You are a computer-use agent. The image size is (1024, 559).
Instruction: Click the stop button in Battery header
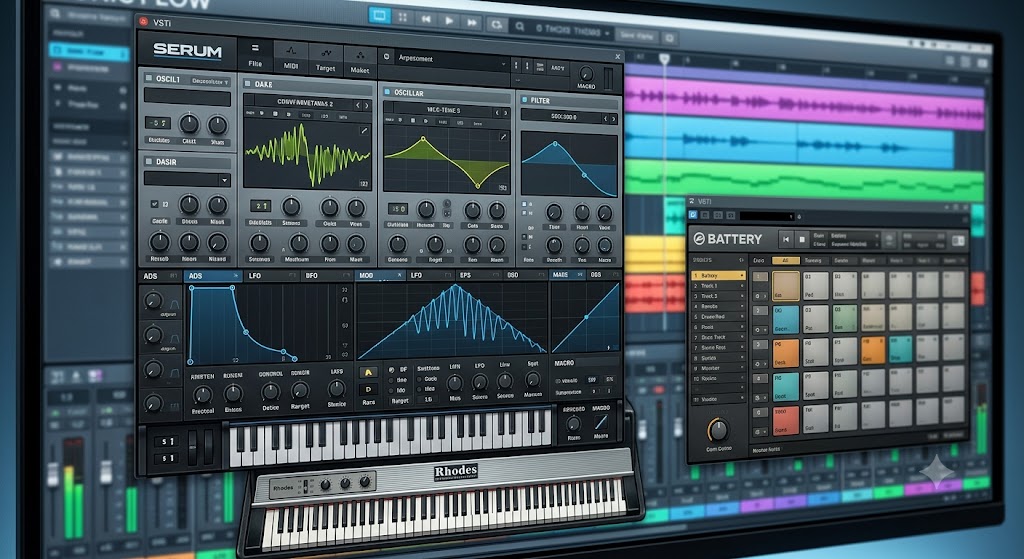point(803,240)
